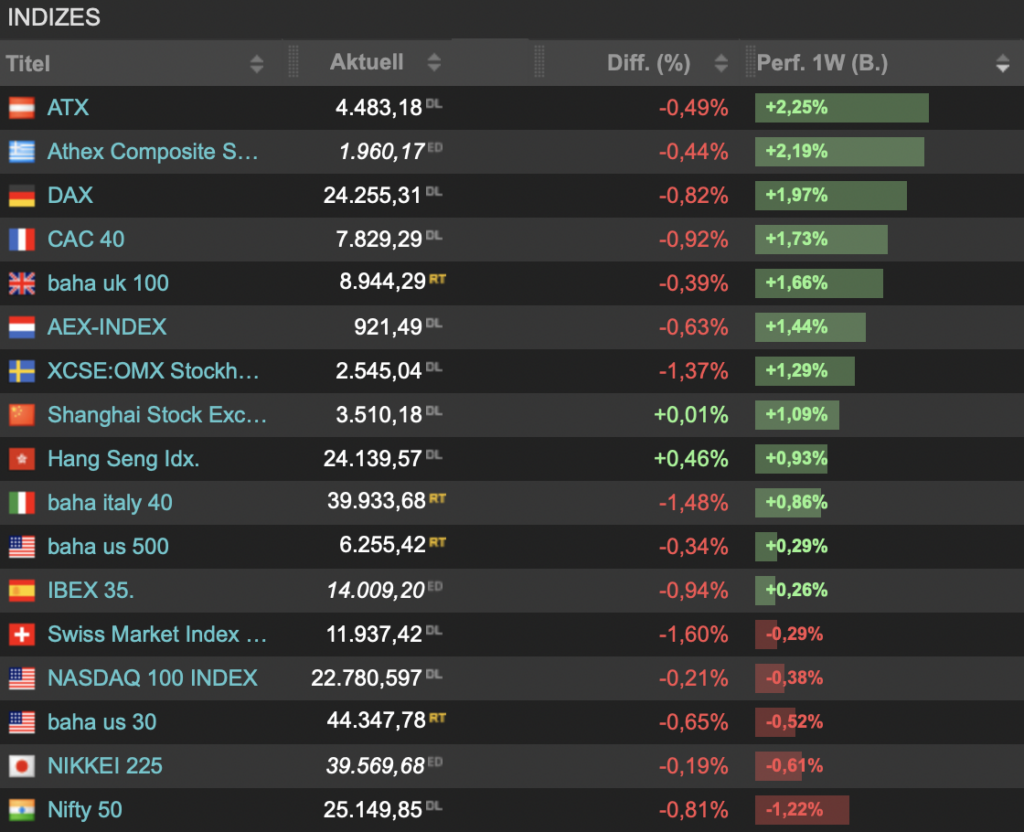Screen dimensions: 1024x832
Task: Open the NIKKEI 225 link
Action: 104,765
